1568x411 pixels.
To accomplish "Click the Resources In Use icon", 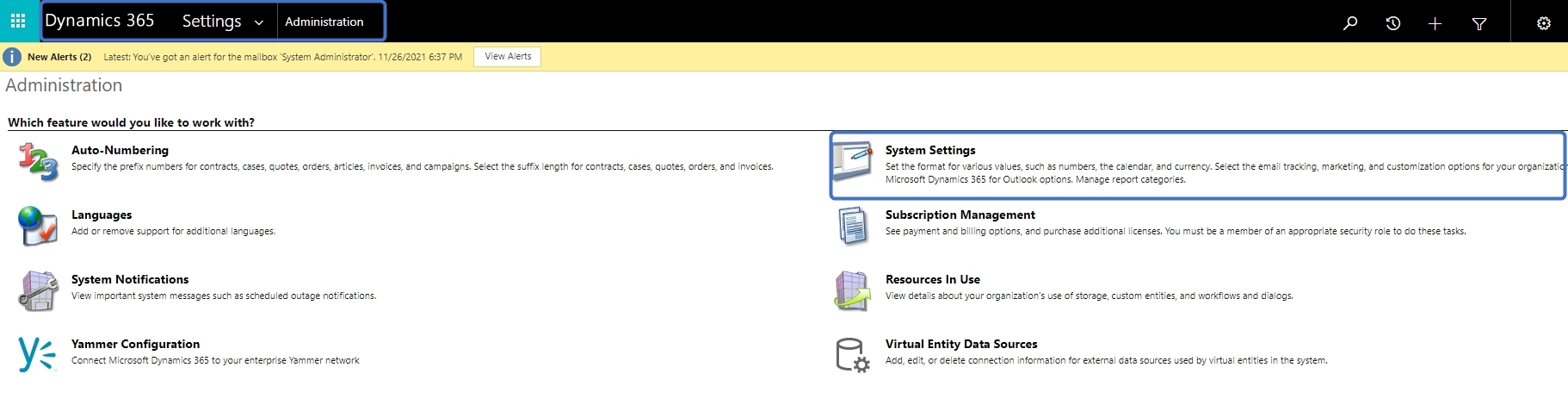I will [853, 290].
